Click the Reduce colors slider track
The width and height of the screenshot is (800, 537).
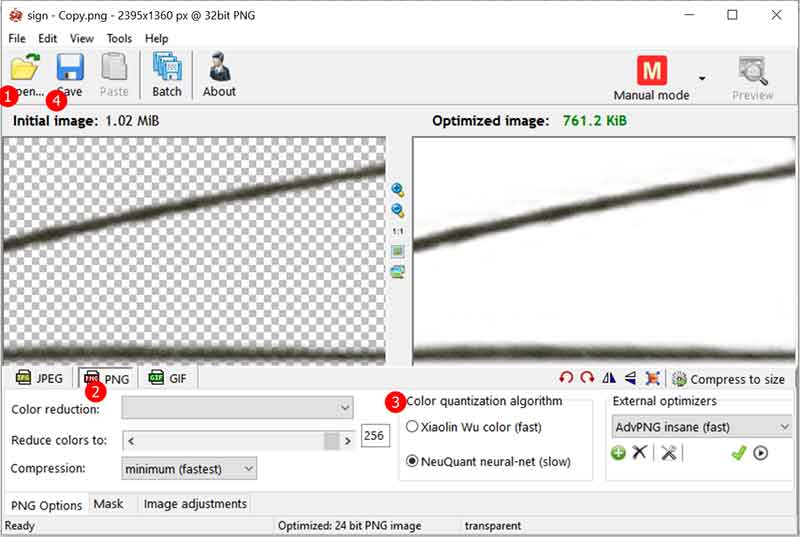(230, 440)
